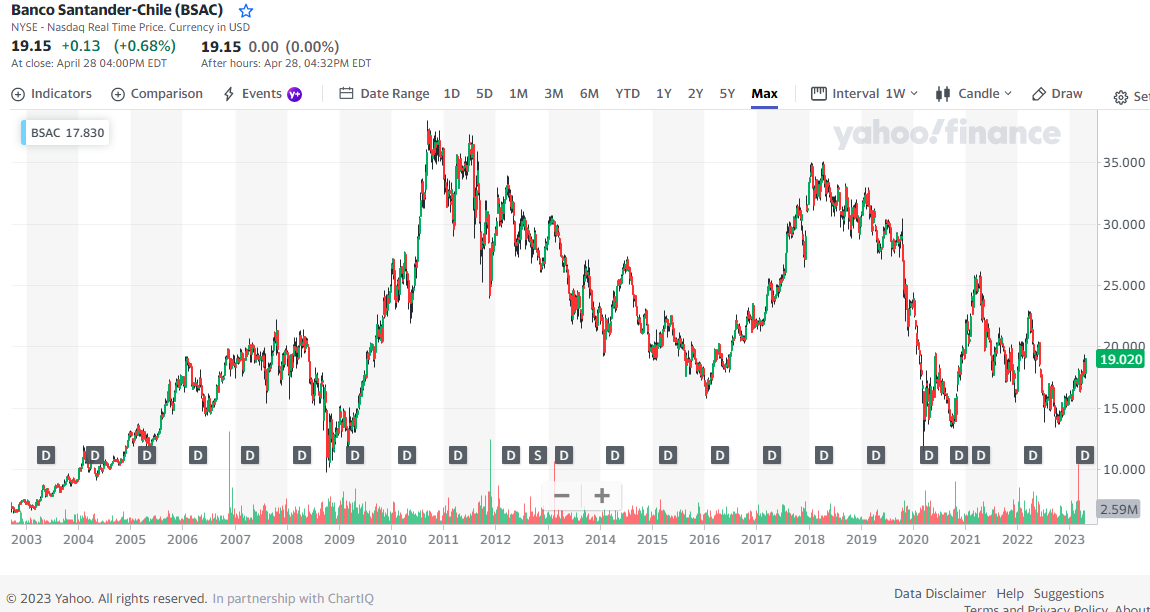1150x612 pixels.
Task: Click the purple Y+ premium badge
Action: click(295, 94)
